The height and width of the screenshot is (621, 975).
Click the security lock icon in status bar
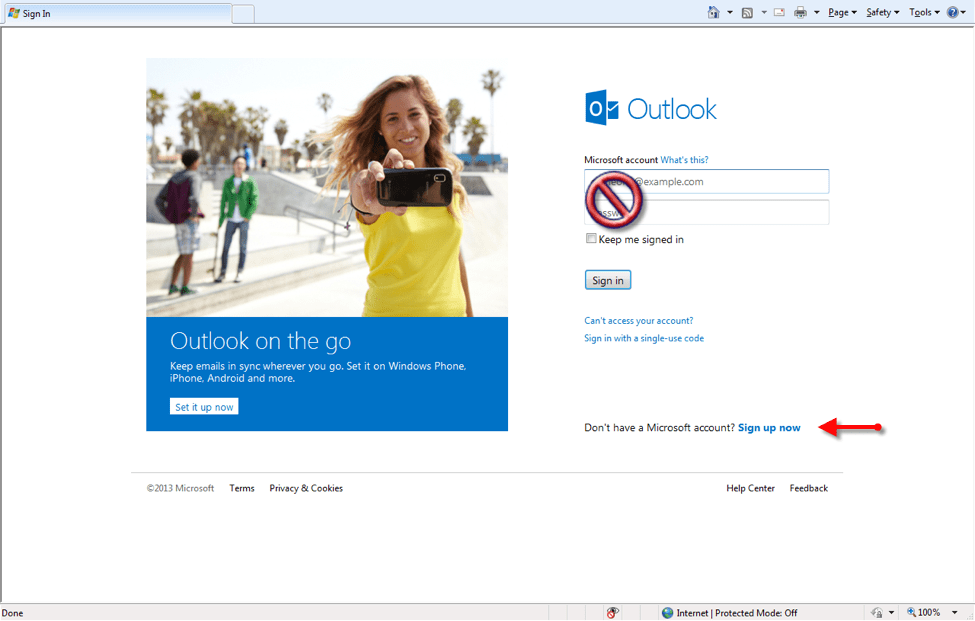coord(876,613)
